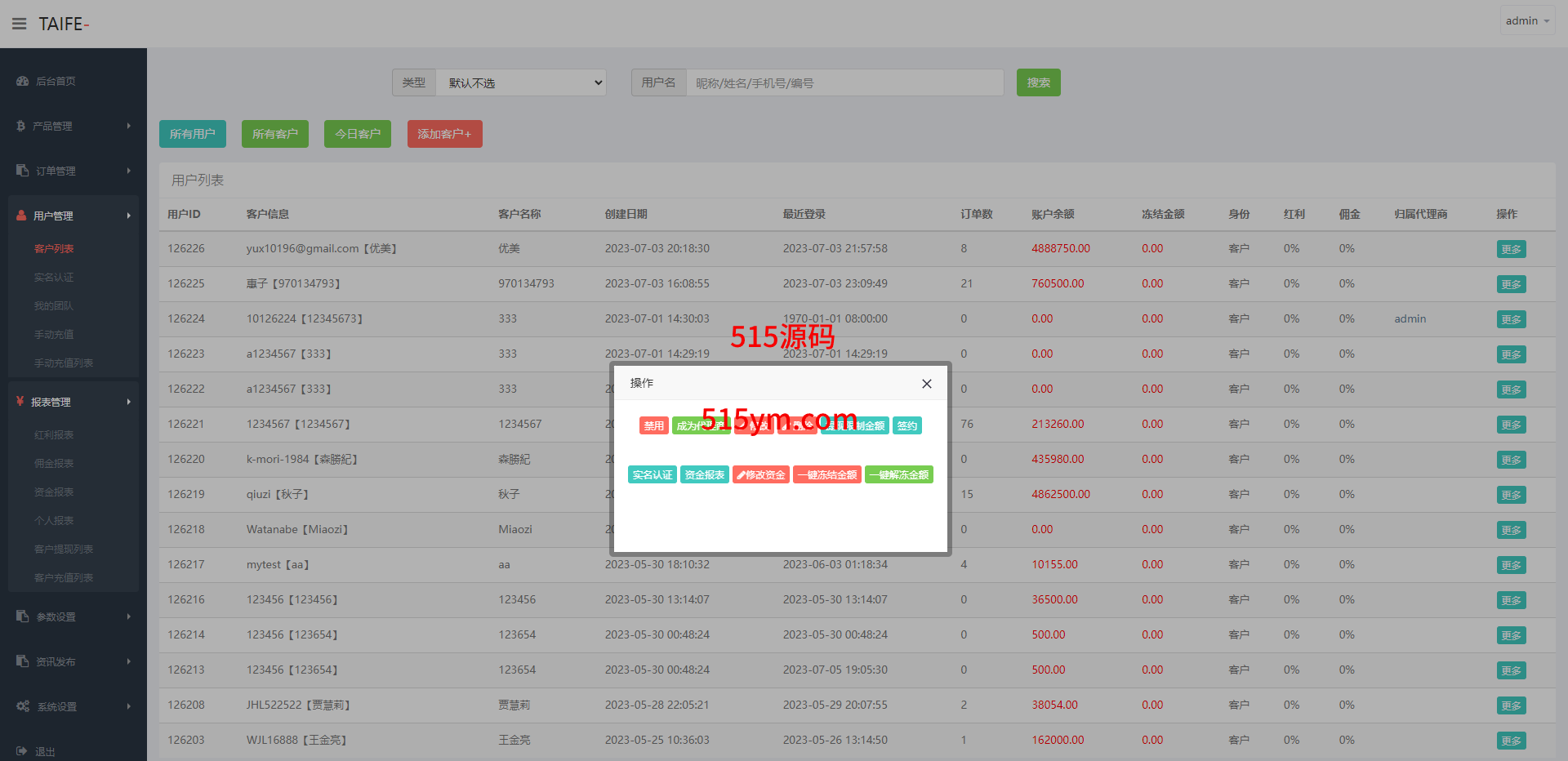Click the yen icon beside 报表管理
The width and height of the screenshot is (1568, 761).
point(20,402)
